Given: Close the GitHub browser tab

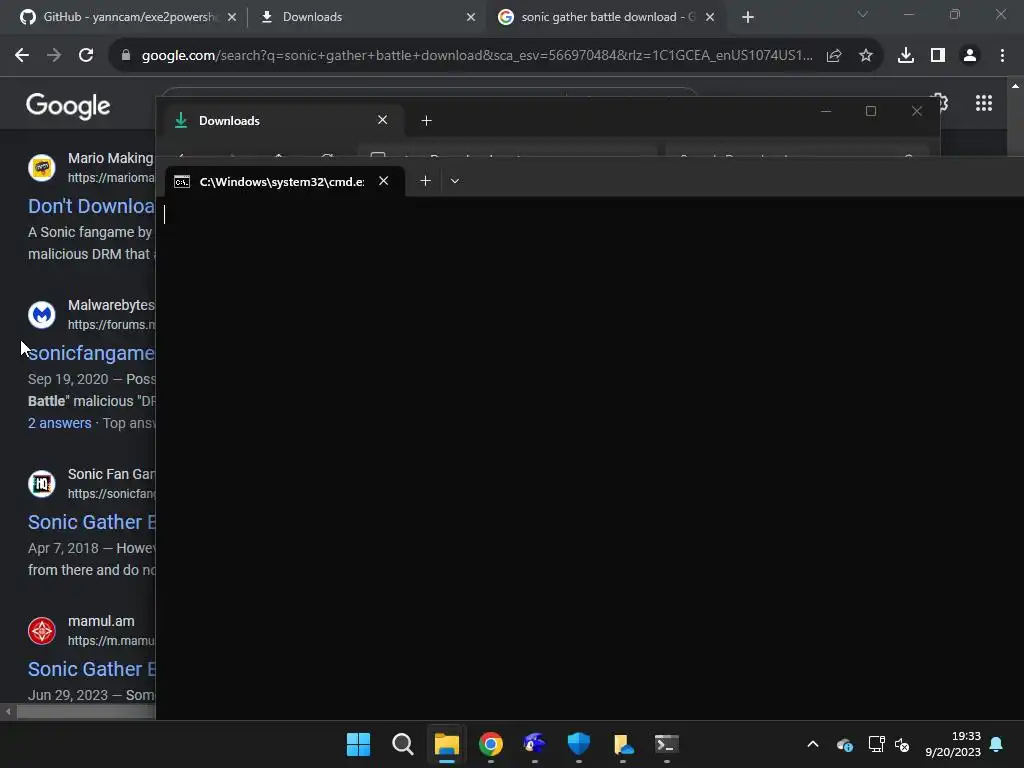Looking at the screenshot, I should [x=232, y=17].
